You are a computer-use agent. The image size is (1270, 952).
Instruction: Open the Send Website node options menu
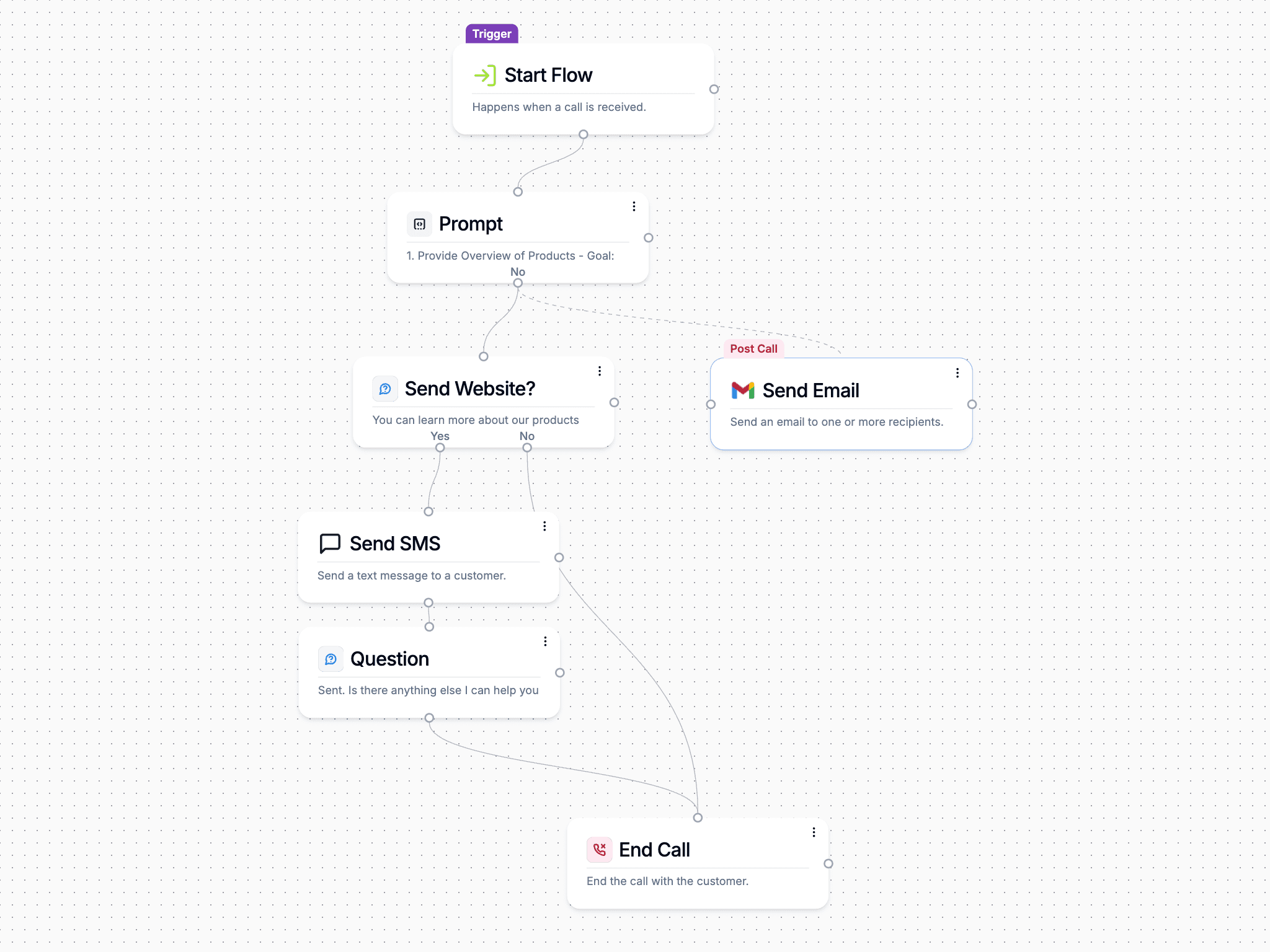(600, 371)
